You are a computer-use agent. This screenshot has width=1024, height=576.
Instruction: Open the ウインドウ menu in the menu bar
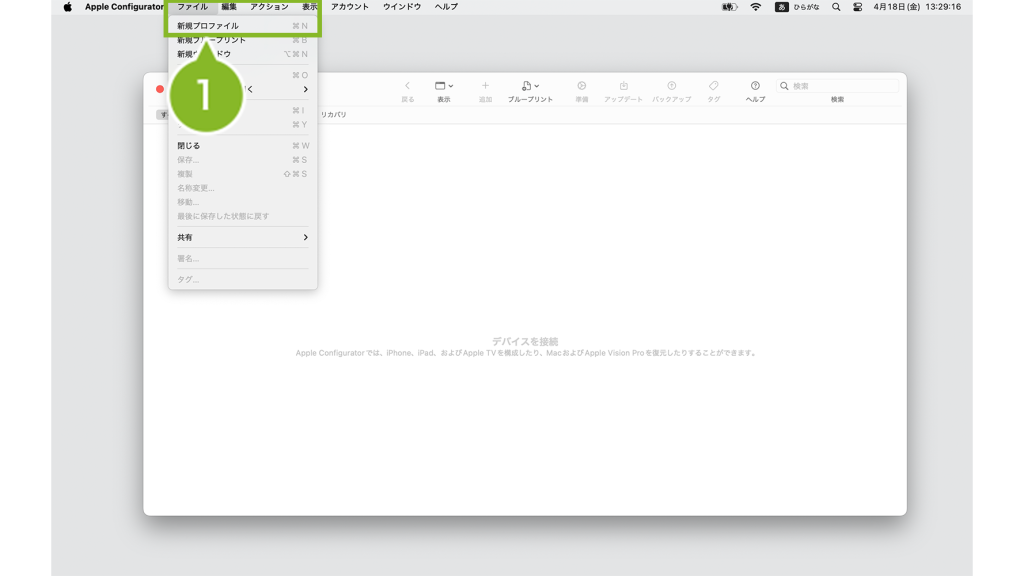coord(402,7)
